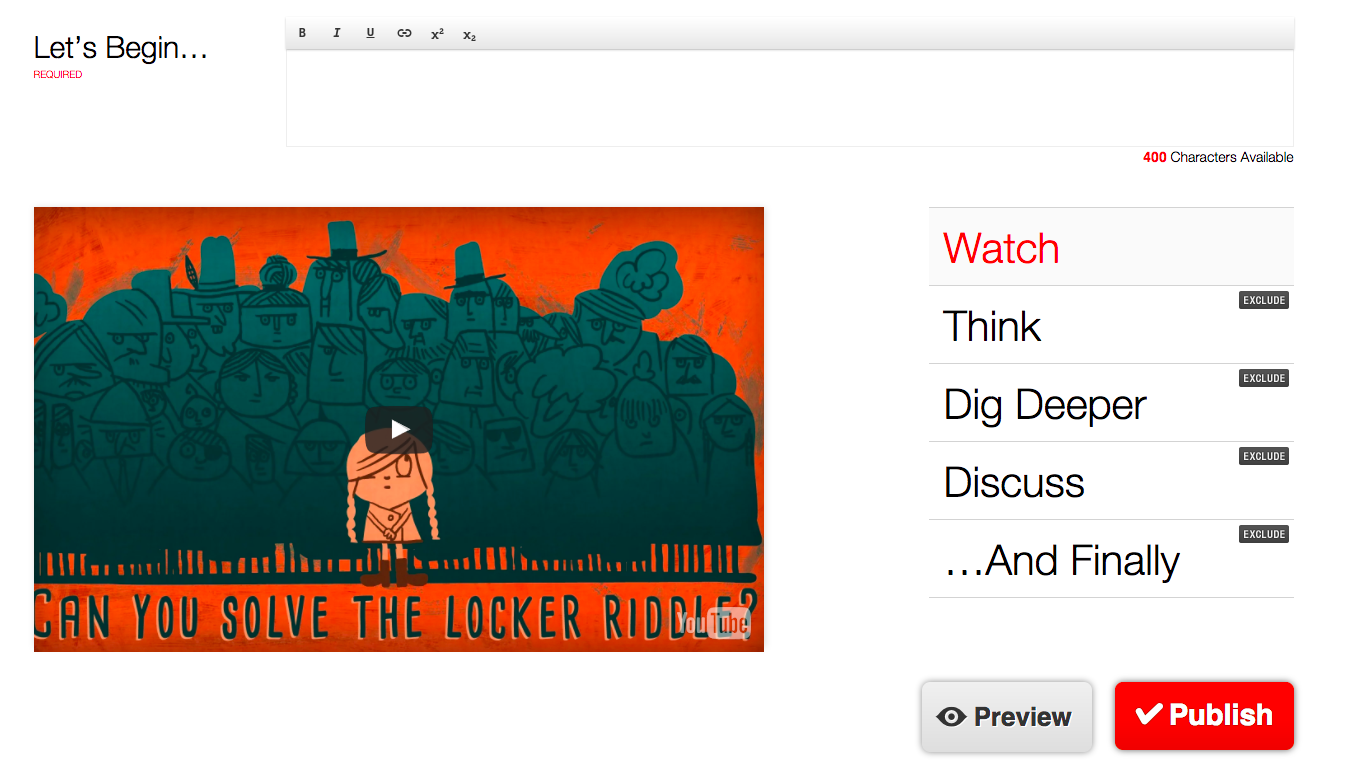Apply underline formatting in the toolbar
The height and width of the screenshot is (763, 1361).
[370, 33]
